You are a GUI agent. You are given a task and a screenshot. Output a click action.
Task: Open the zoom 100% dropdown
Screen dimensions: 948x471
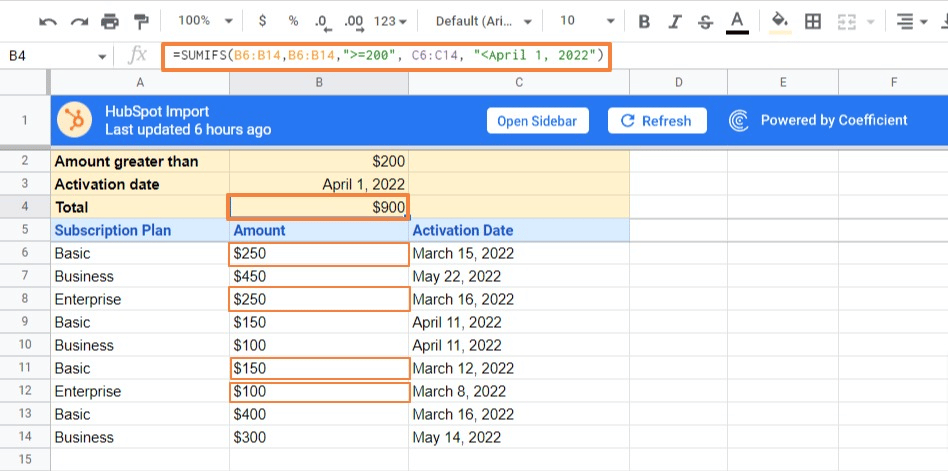(x=201, y=21)
